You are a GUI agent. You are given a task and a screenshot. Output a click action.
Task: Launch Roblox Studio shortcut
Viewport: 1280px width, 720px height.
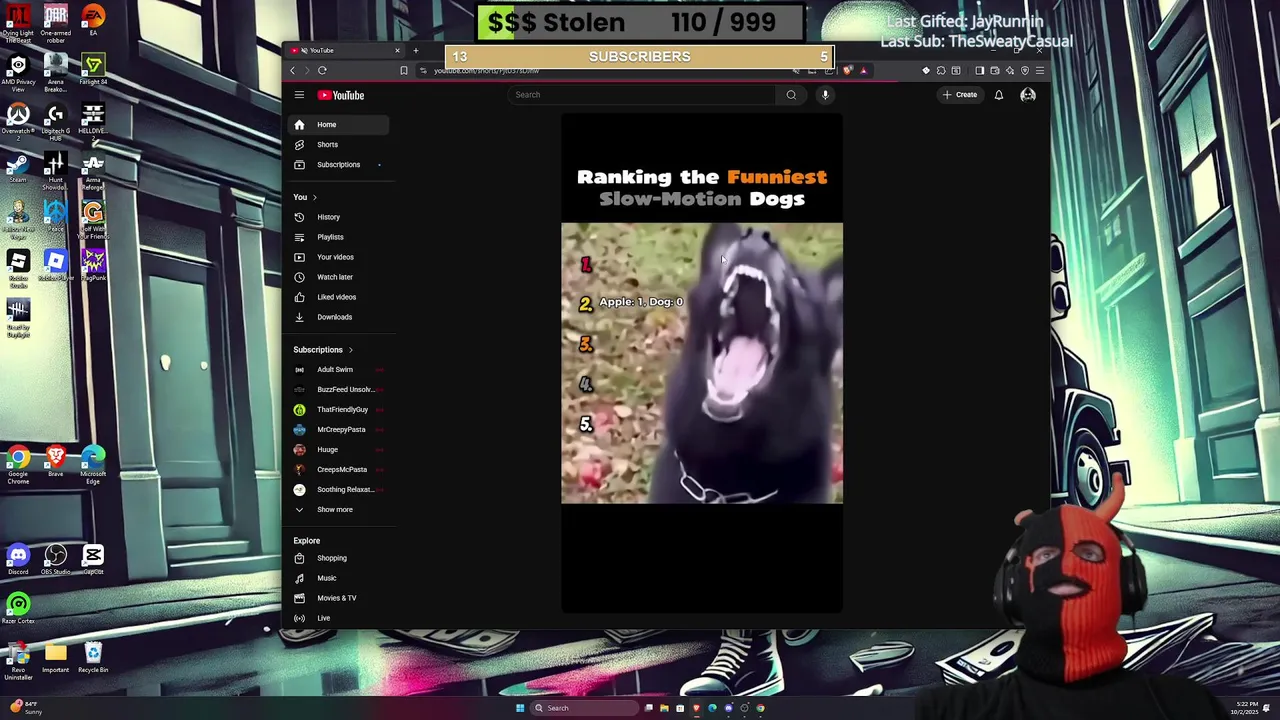pos(18,267)
